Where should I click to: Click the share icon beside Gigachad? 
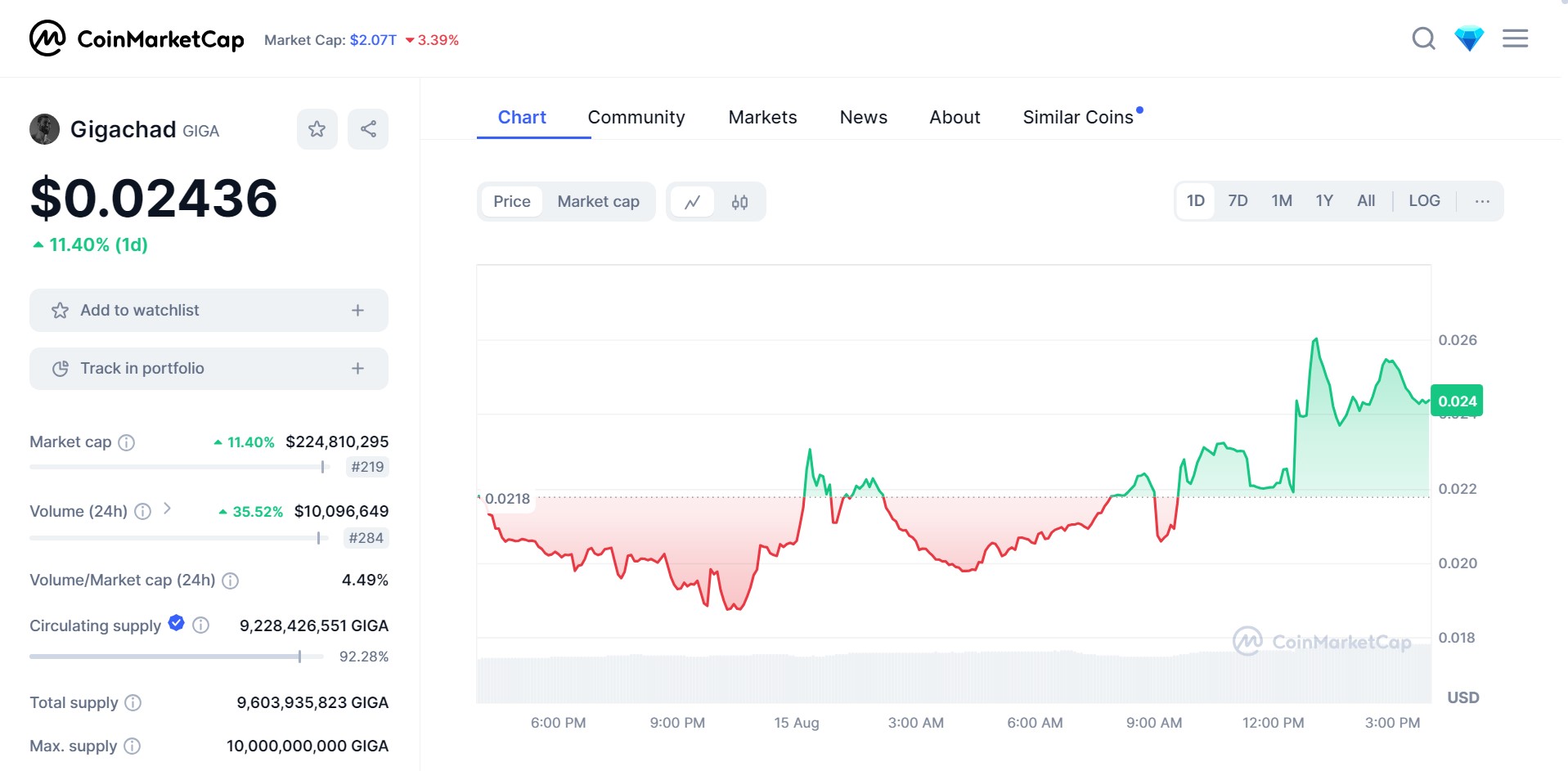(x=368, y=129)
